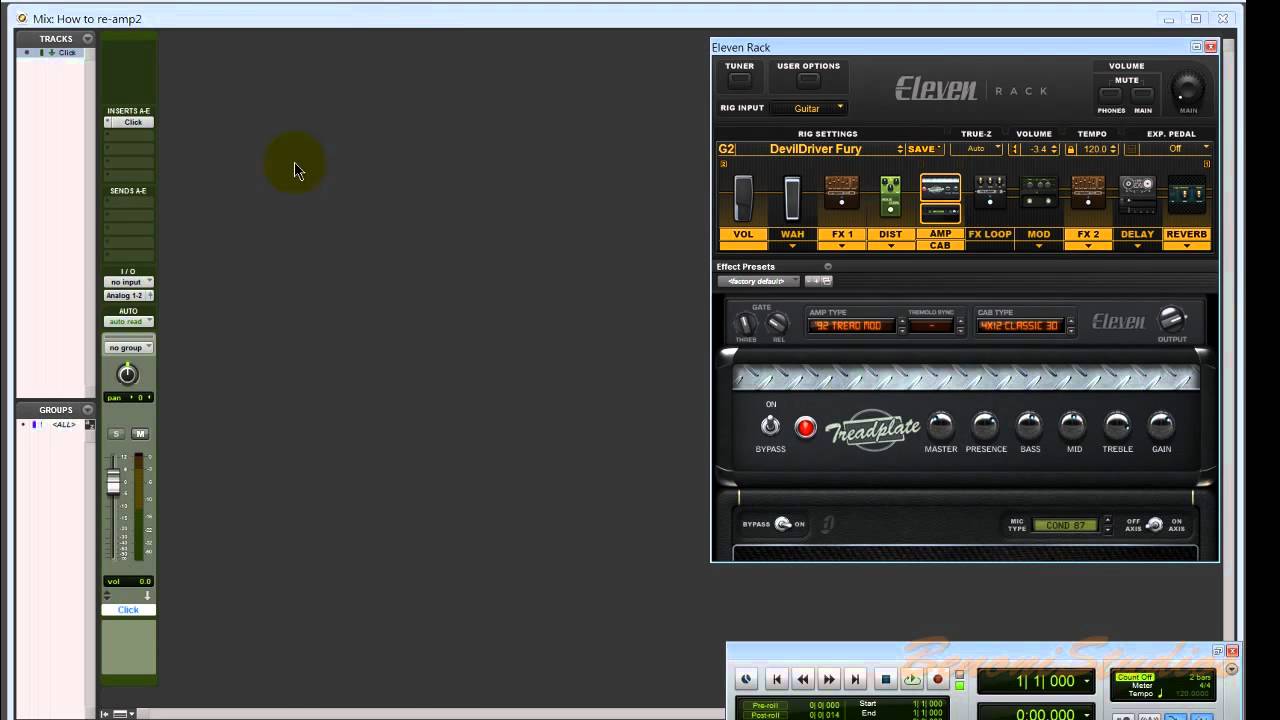Click the Click track fader
This screenshot has height=720, width=1280.
pos(114,483)
